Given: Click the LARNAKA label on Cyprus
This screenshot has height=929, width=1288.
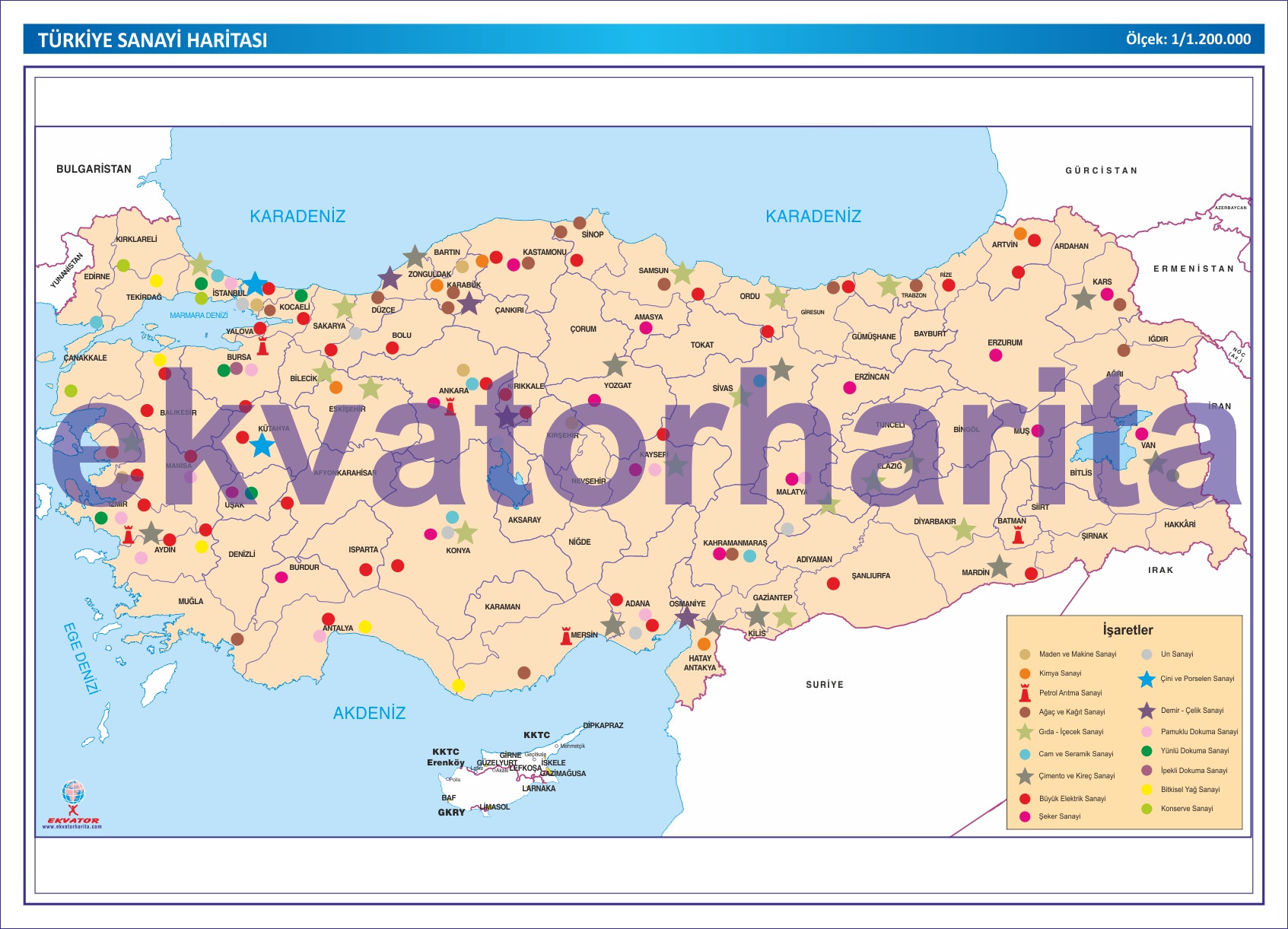Looking at the screenshot, I should [x=539, y=788].
